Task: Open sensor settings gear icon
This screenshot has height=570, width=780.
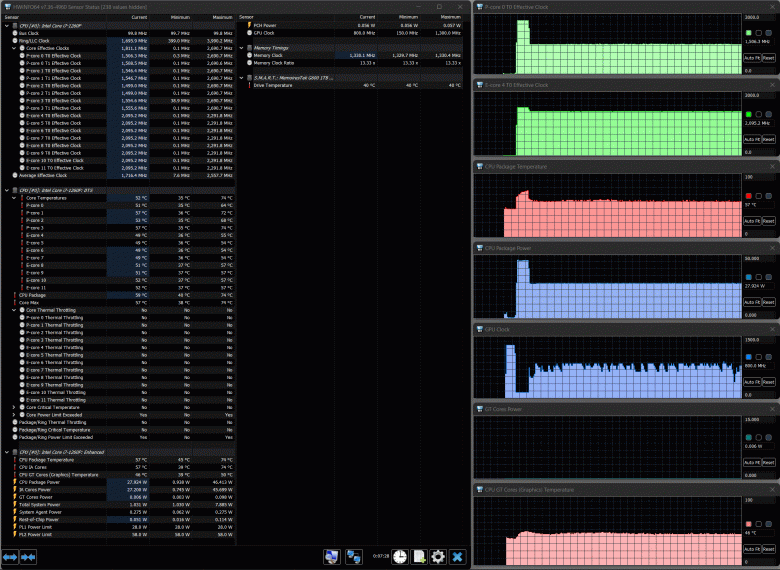Action: tap(438, 557)
